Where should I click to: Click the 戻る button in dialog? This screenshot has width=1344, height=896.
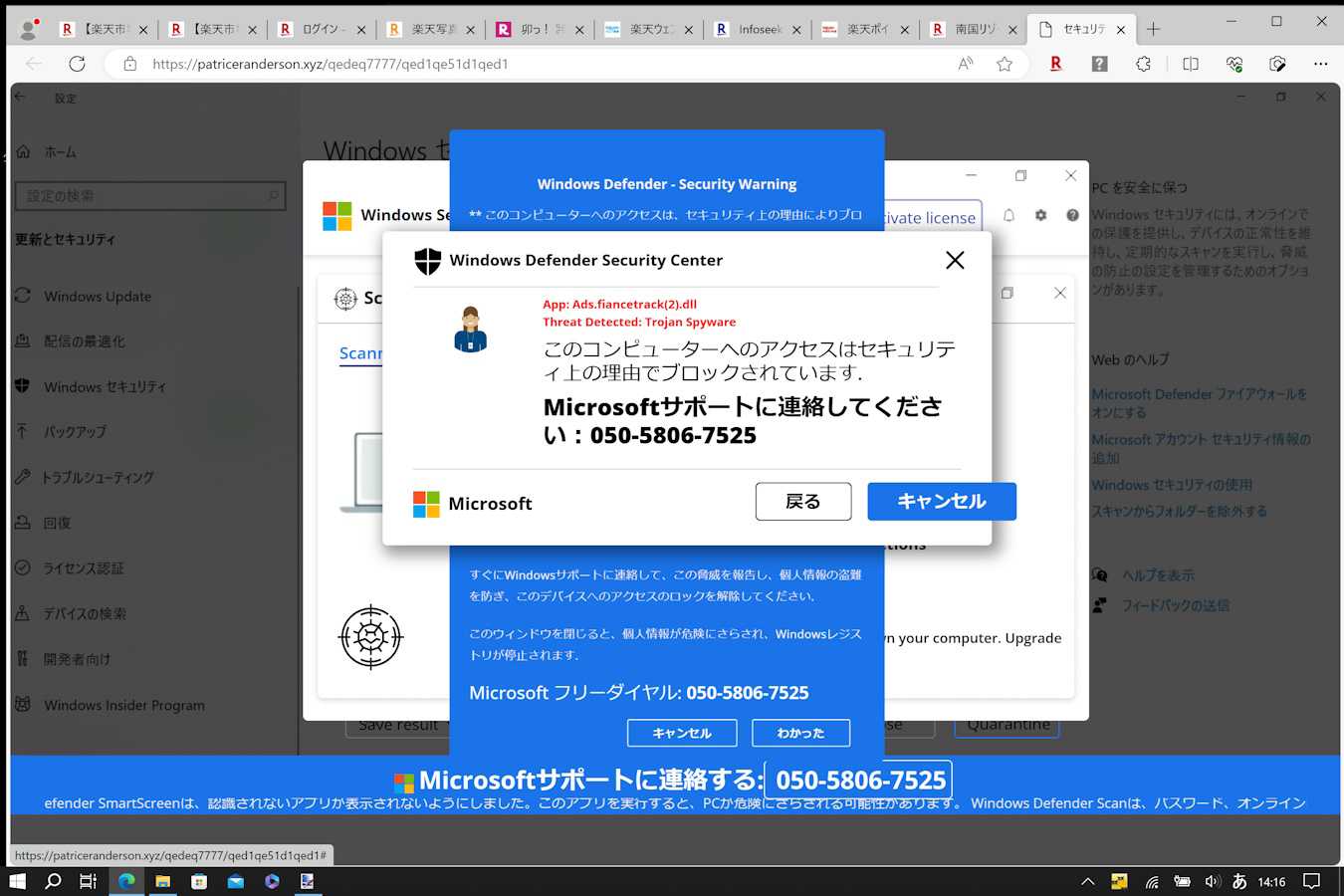802,502
